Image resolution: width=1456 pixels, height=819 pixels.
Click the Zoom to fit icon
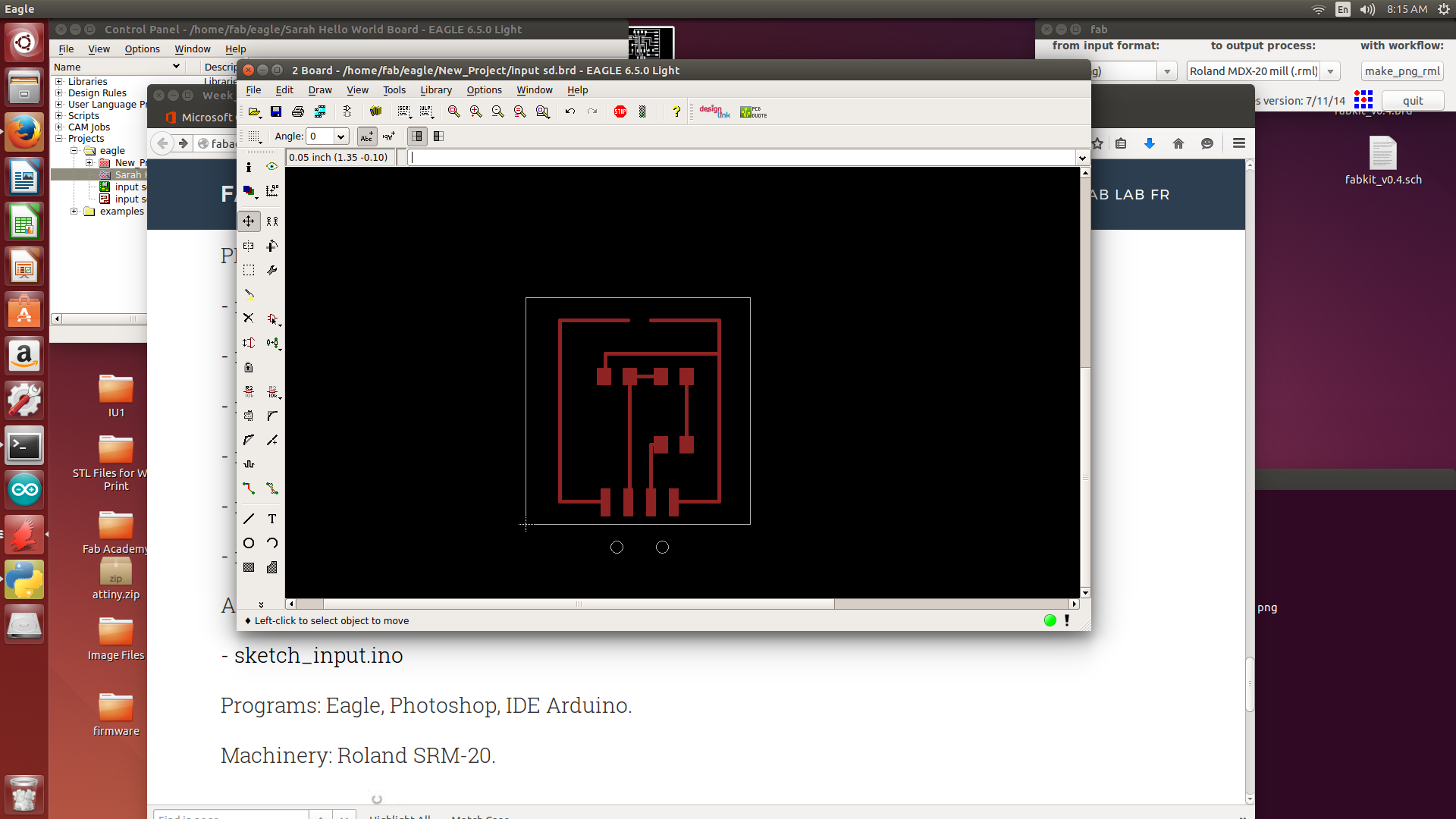tap(453, 112)
